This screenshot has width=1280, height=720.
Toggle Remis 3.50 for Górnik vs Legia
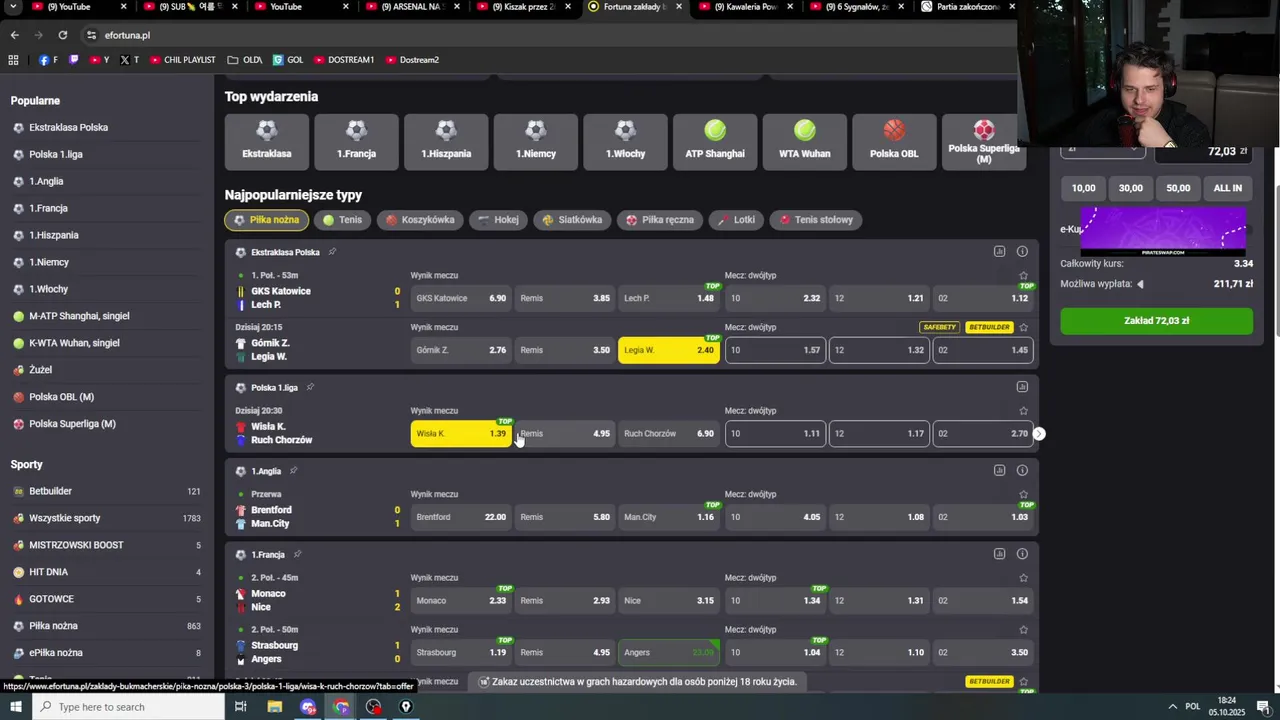point(564,350)
